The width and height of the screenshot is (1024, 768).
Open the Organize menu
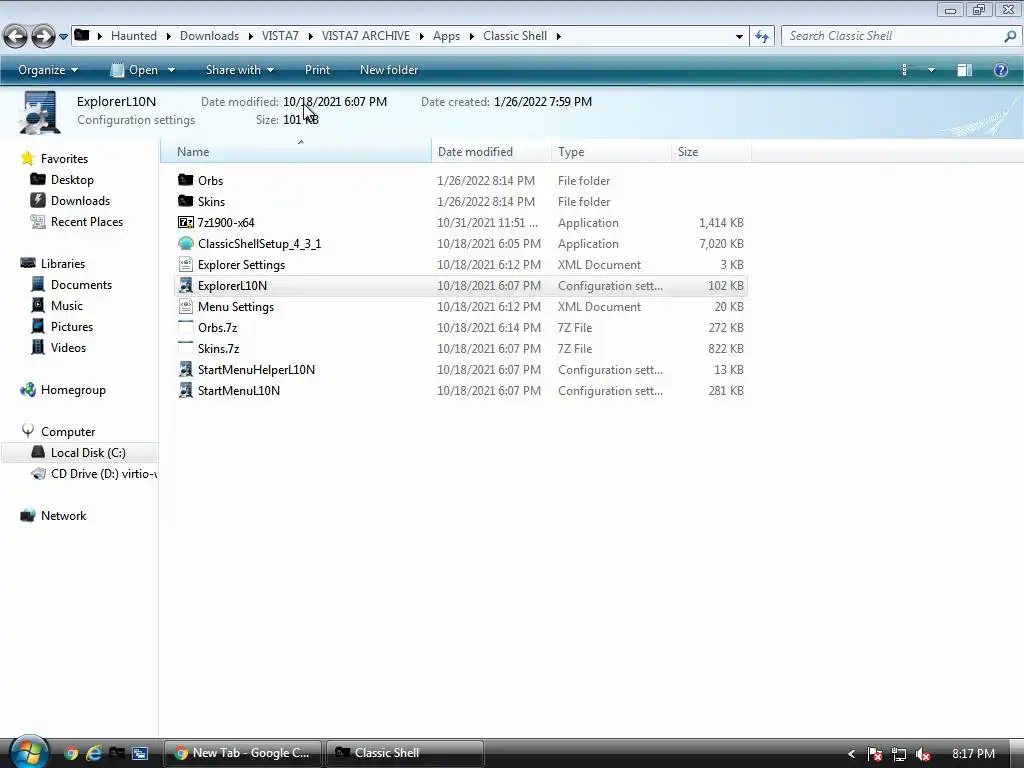pos(48,70)
